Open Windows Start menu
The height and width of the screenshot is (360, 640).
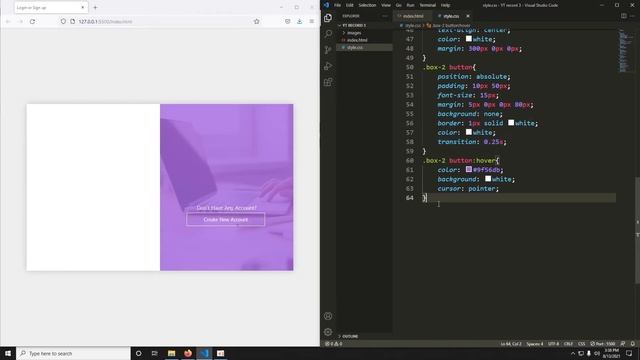(8, 353)
